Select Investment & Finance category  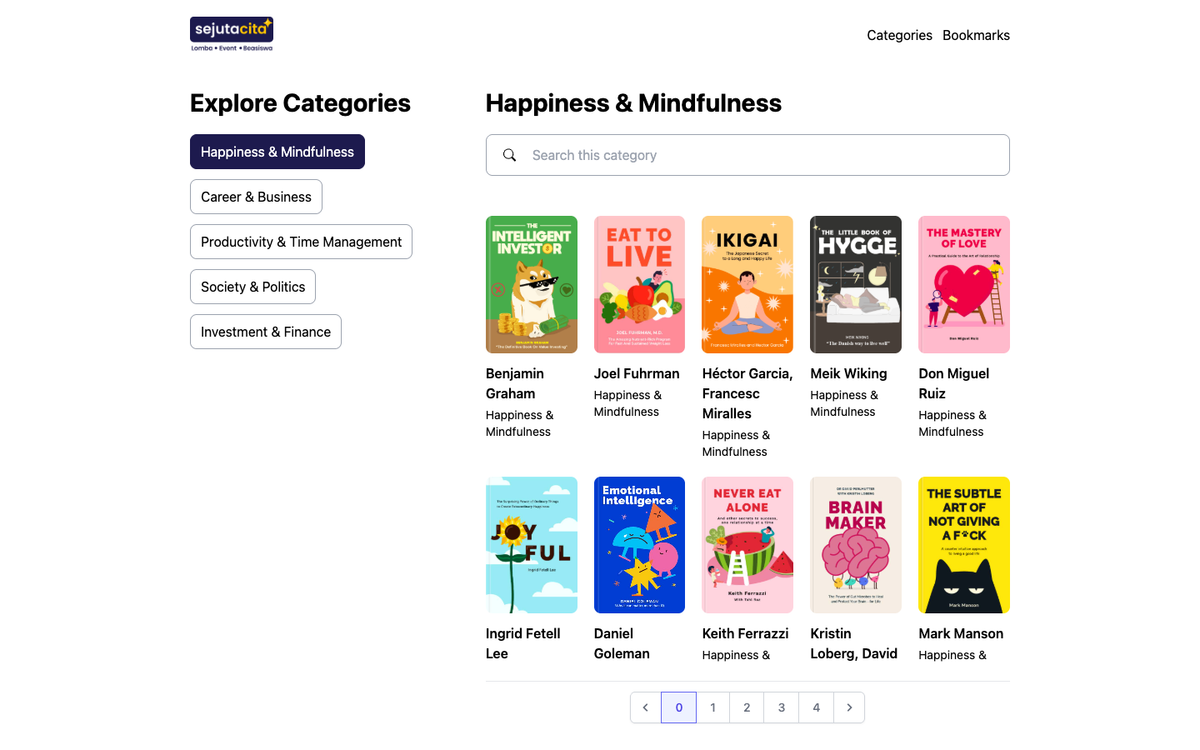[x=266, y=332]
